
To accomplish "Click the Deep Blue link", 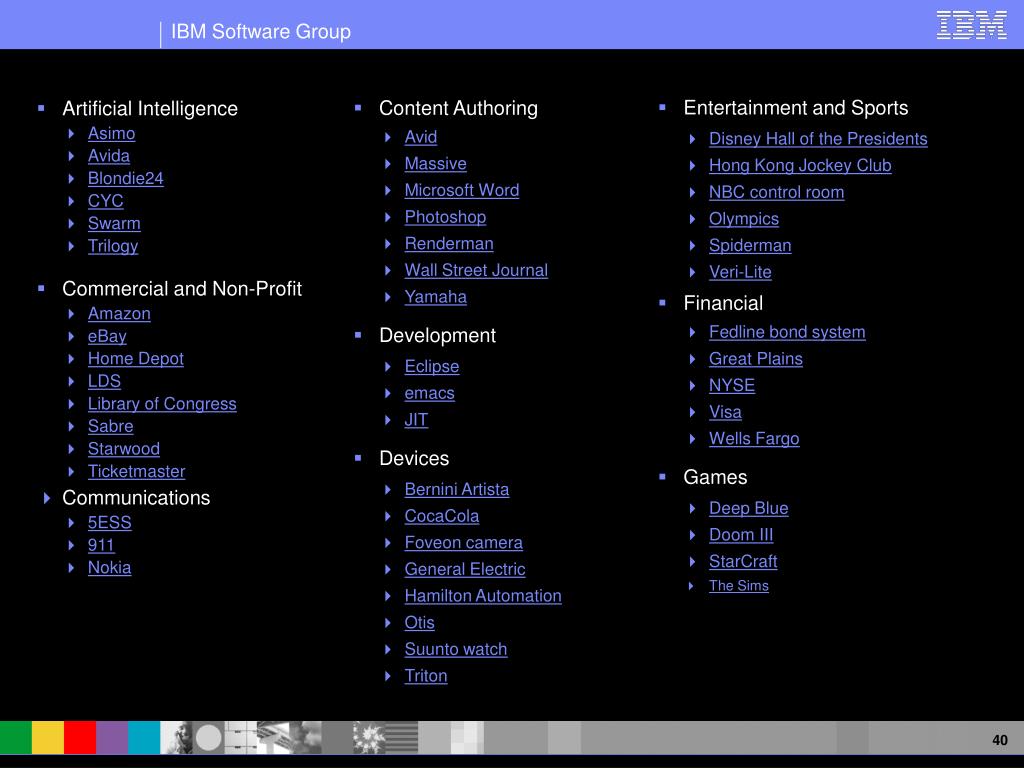I will point(748,509).
